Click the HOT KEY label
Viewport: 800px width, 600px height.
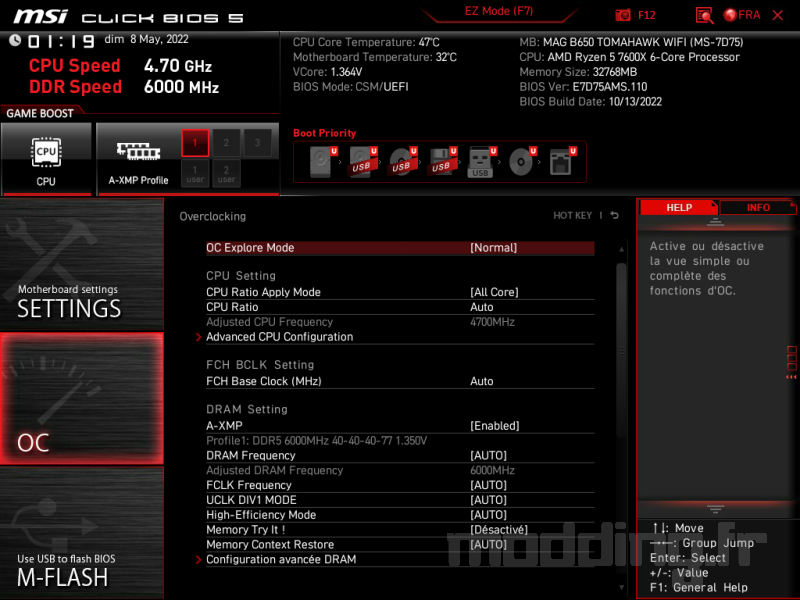click(x=572, y=216)
